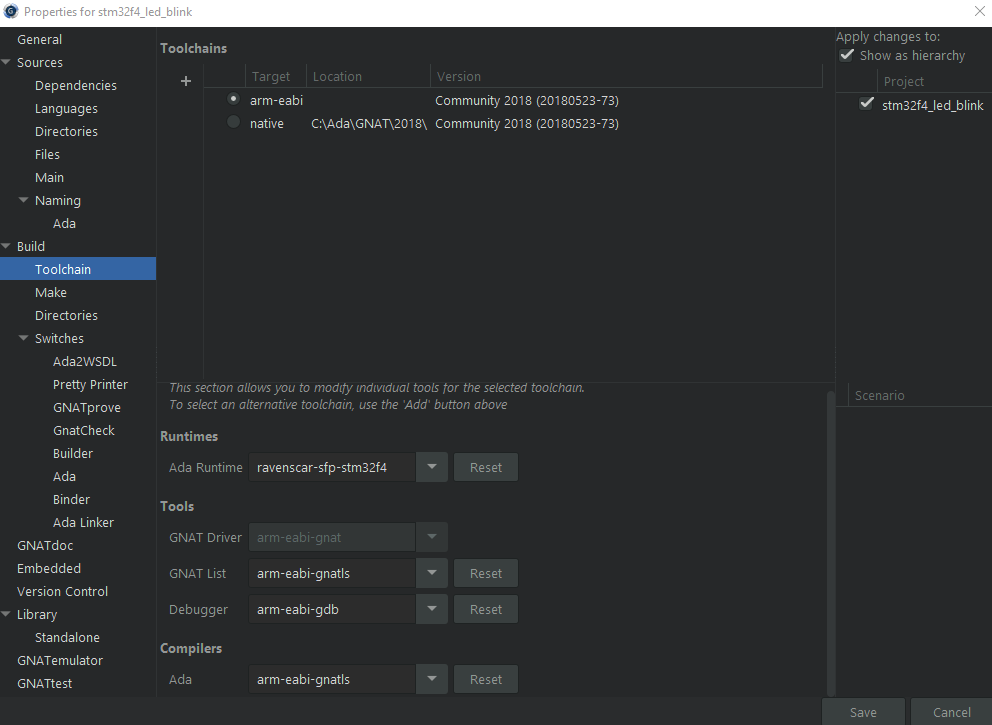992x725 pixels.
Task: Collapse the Sources tree section
Action: pyautogui.click(x=7, y=63)
